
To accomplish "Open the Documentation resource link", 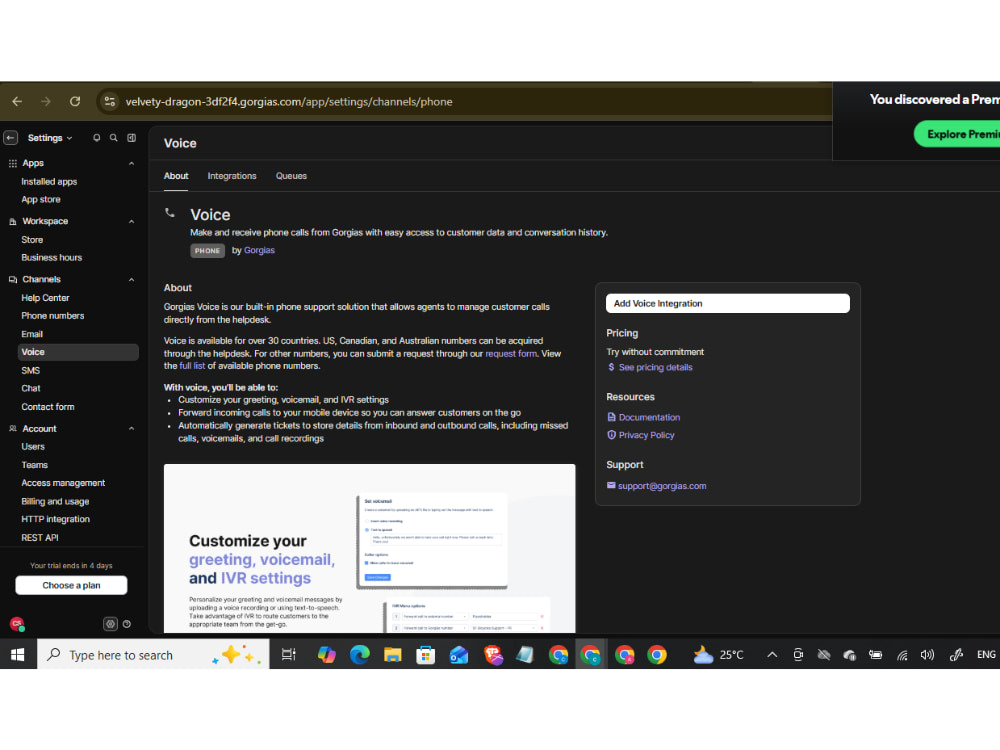I will (649, 418).
